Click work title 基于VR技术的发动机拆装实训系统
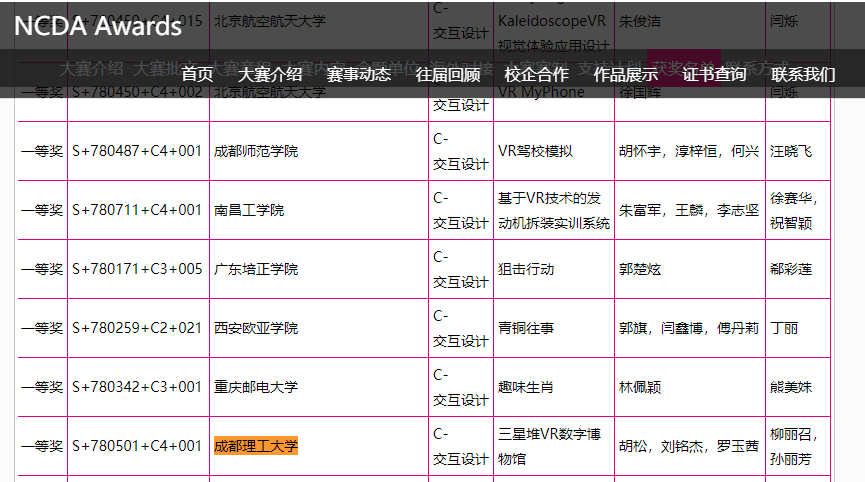This screenshot has height=482, width=865. pos(554,210)
